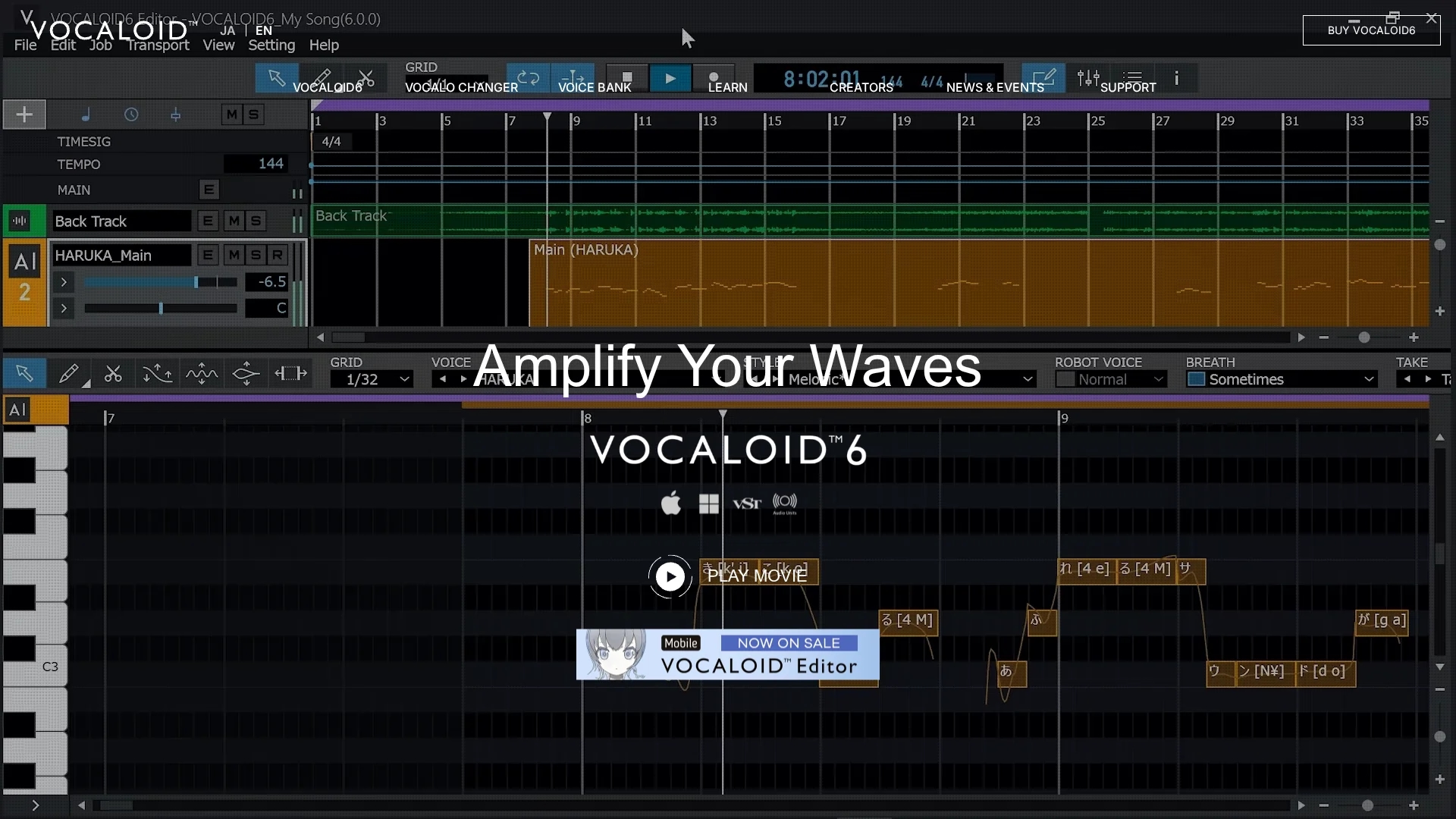Open the Setting menu
1456x819 pixels.
[x=271, y=45]
